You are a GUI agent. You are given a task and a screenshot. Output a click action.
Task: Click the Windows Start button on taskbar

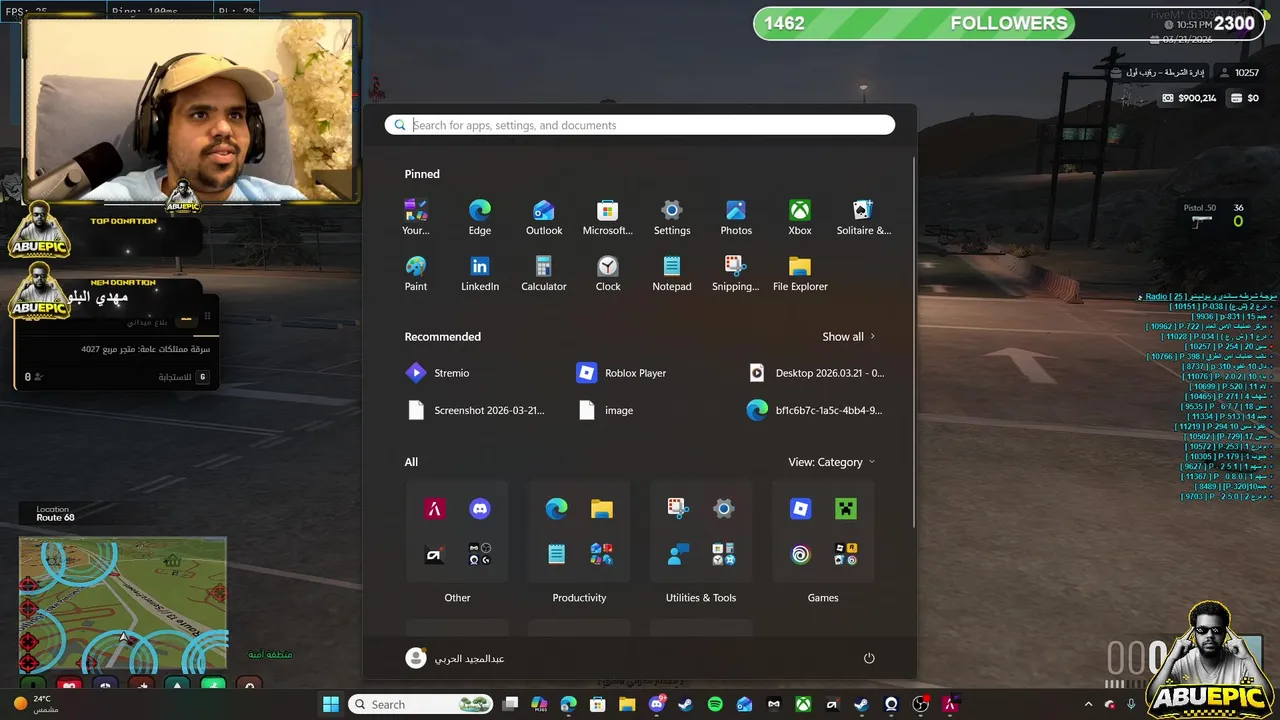(x=331, y=704)
